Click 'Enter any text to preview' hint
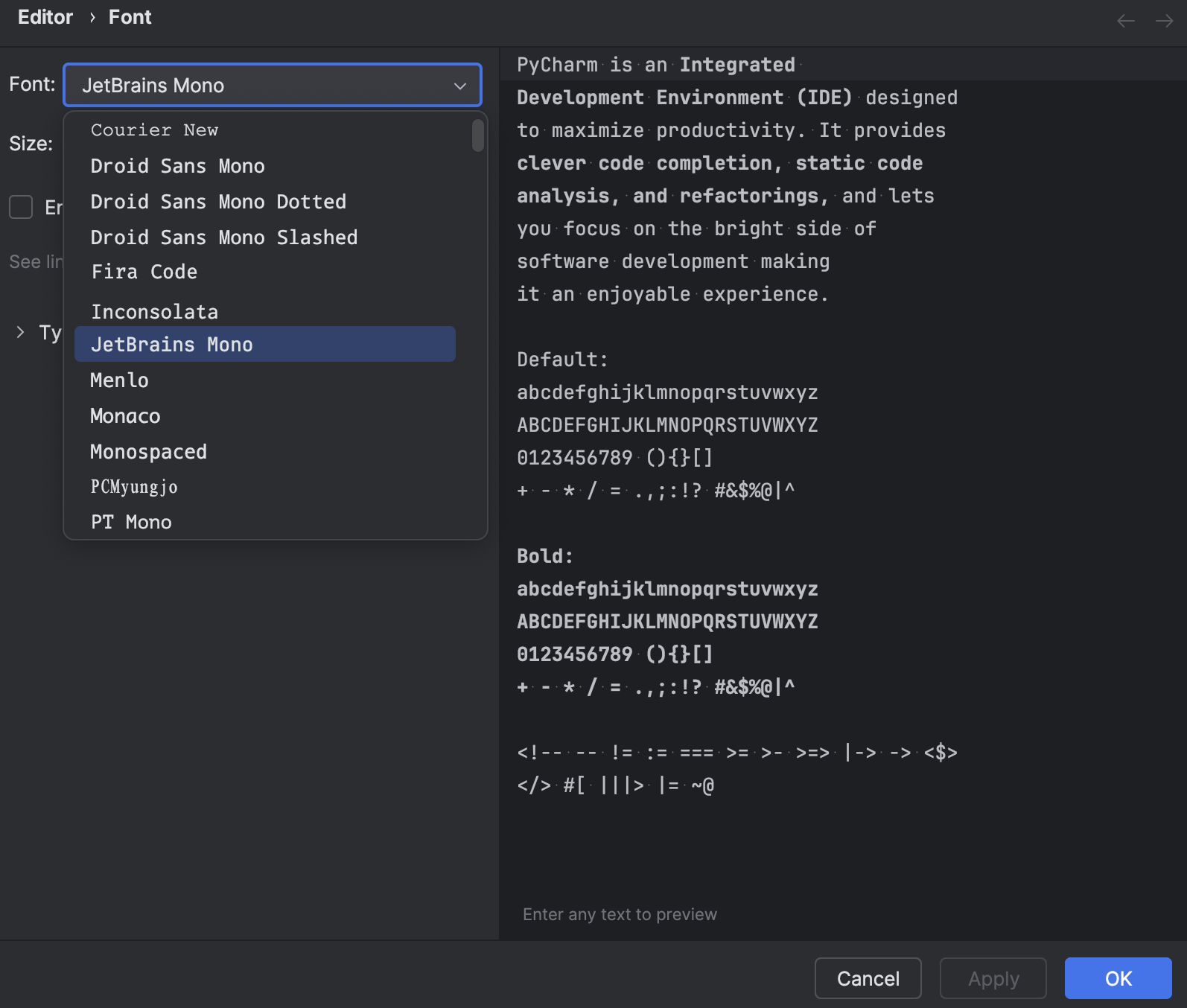Viewport: 1187px width, 1008px height. (620, 914)
